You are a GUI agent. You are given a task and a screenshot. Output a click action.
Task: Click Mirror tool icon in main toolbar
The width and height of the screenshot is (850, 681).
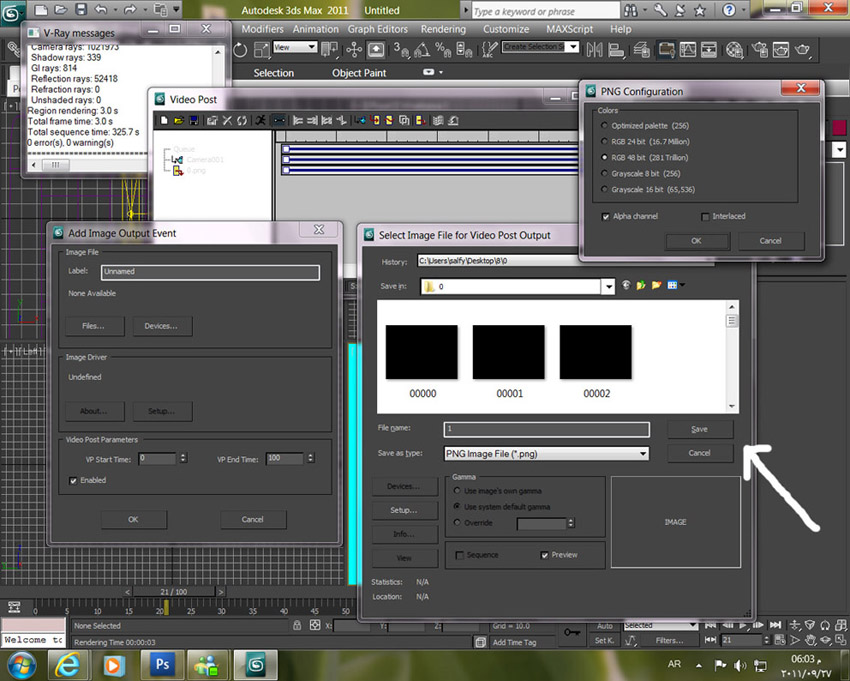pos(594,50)
